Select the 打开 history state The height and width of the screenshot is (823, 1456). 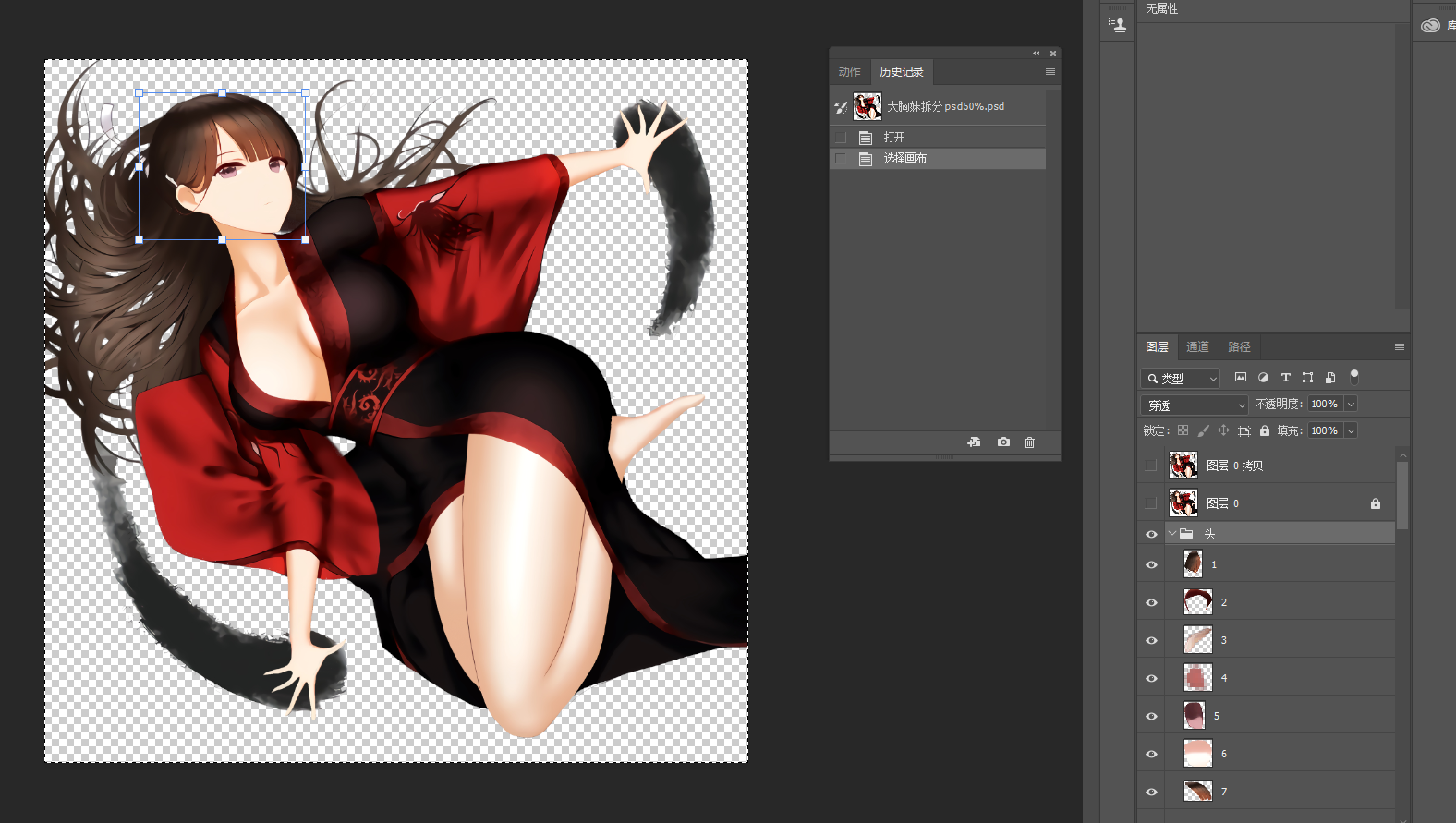(938, 137)
